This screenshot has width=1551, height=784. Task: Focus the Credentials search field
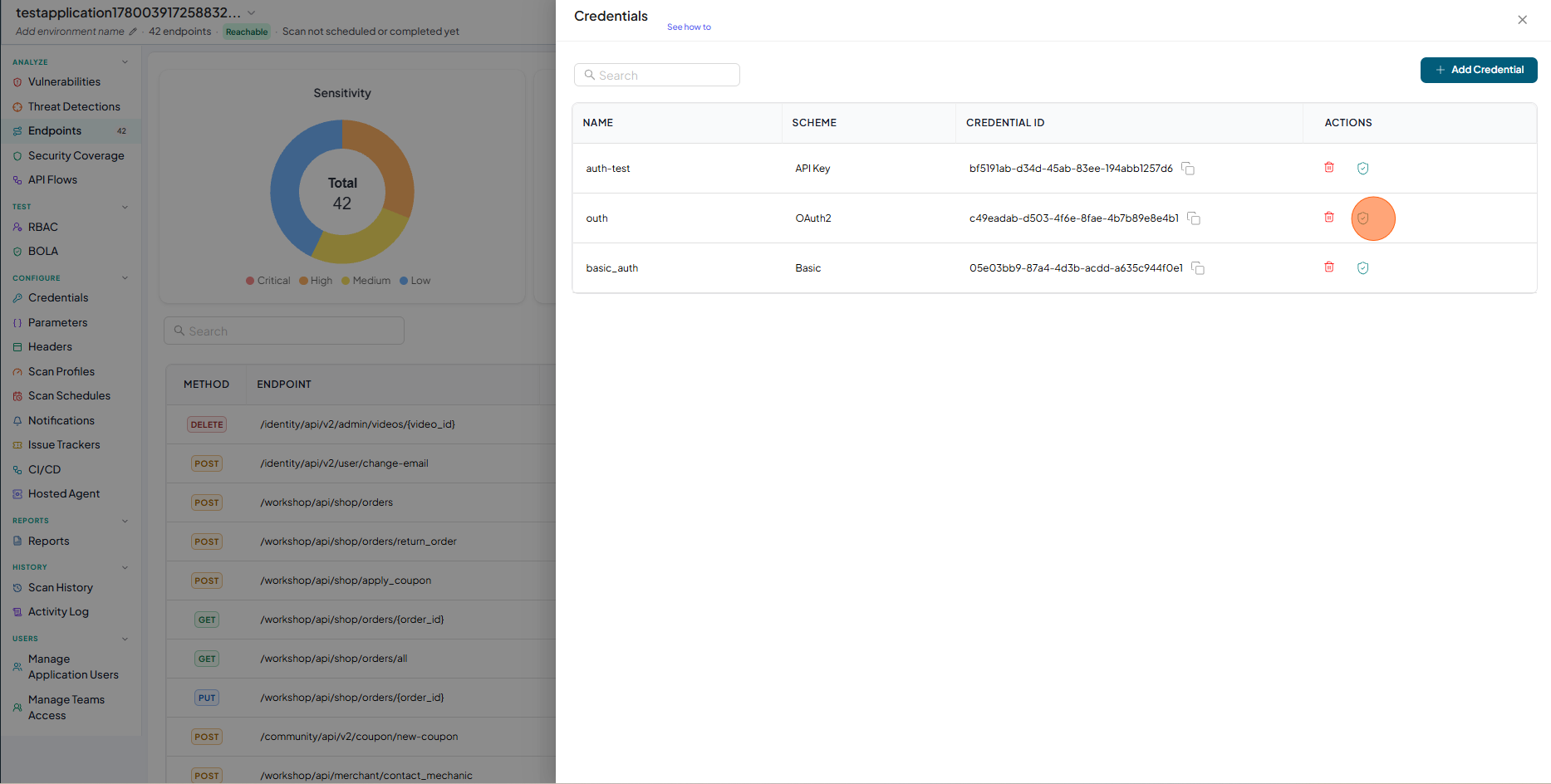click(x=657, y=75)
